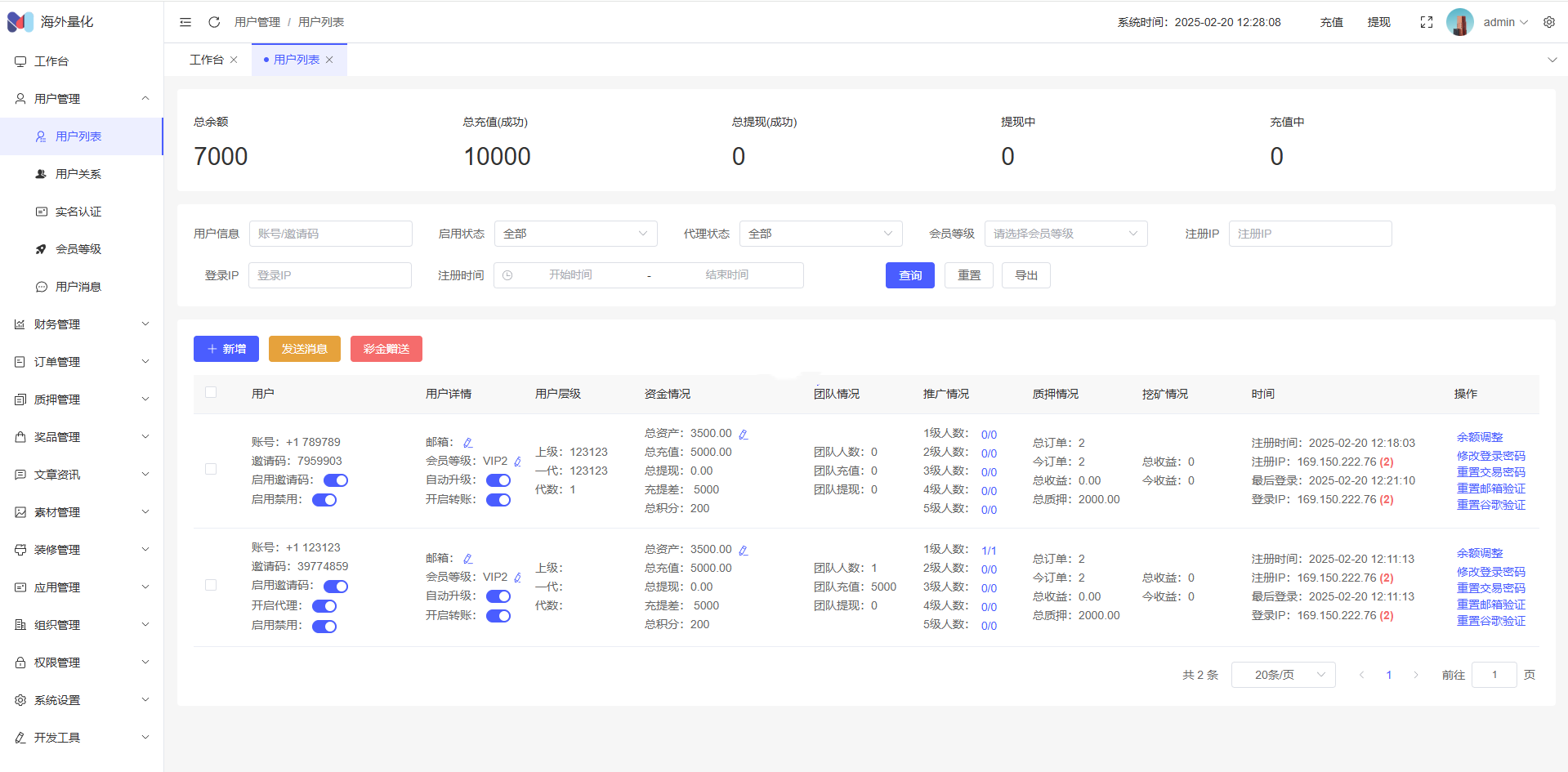The width and height of the screenshot is (1568, 772).
Task: Edit the email of first user
Action: (x=467, y=443)
